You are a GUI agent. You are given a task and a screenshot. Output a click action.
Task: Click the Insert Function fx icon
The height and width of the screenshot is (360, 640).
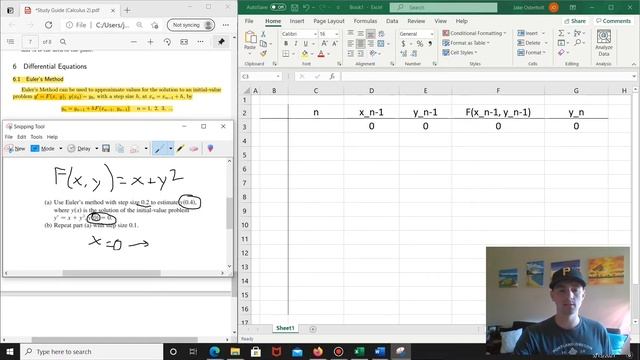tap(332, 76)
